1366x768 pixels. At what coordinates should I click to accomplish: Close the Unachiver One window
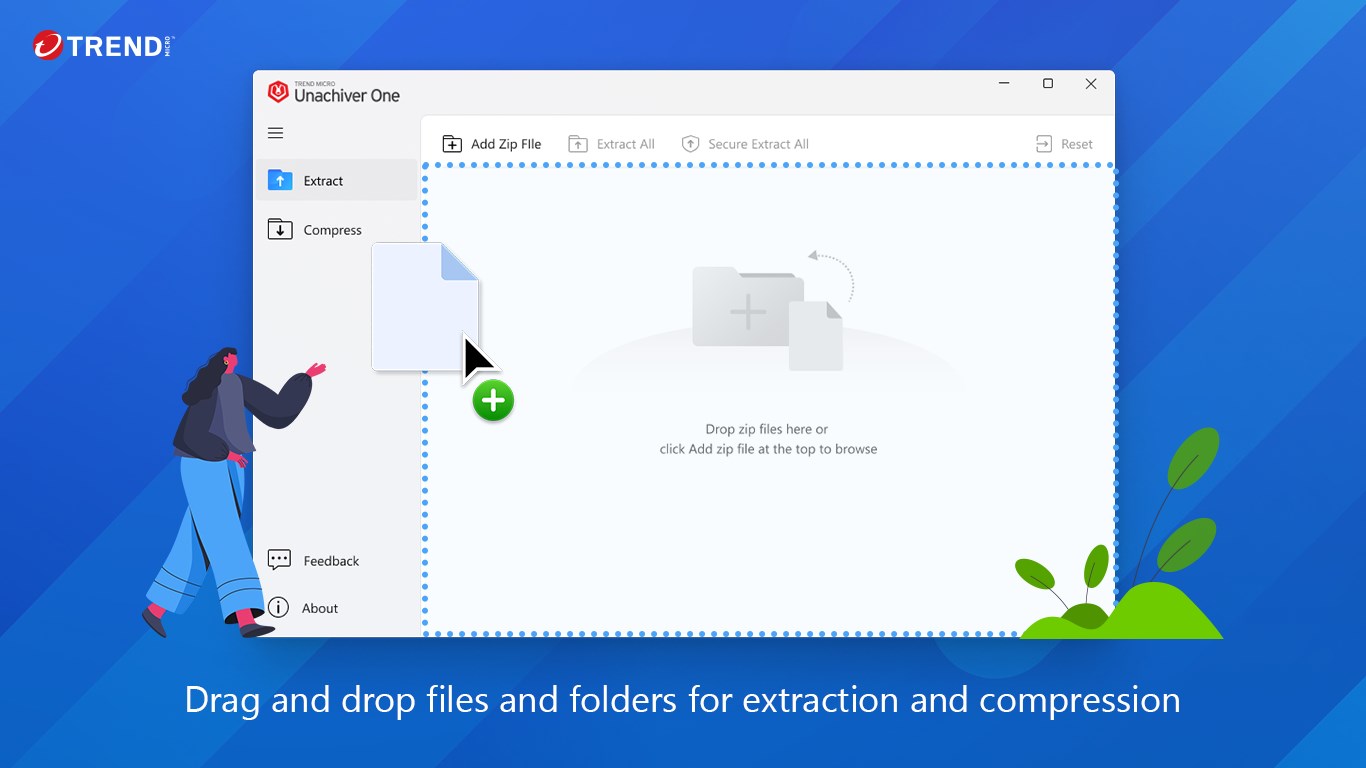(1091, 84)
